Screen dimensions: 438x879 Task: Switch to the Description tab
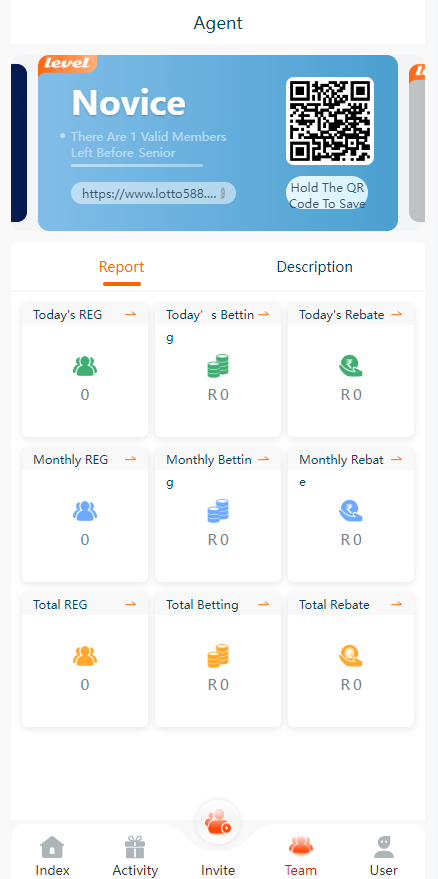click(x=315, y=267)
